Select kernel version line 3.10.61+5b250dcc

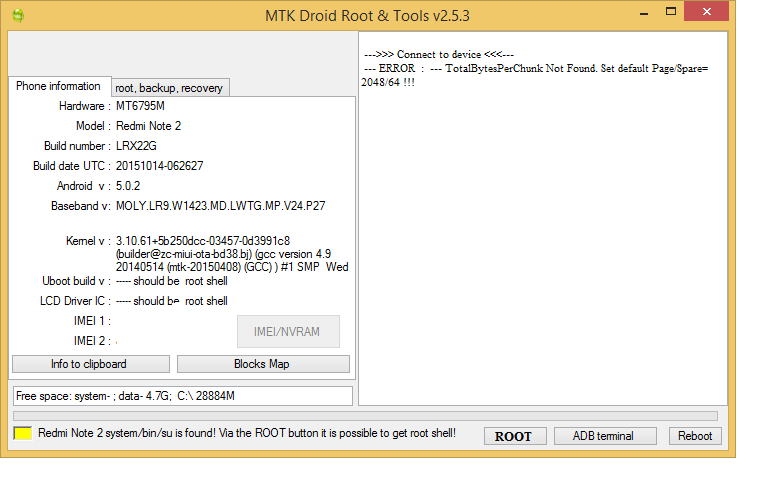203,241
